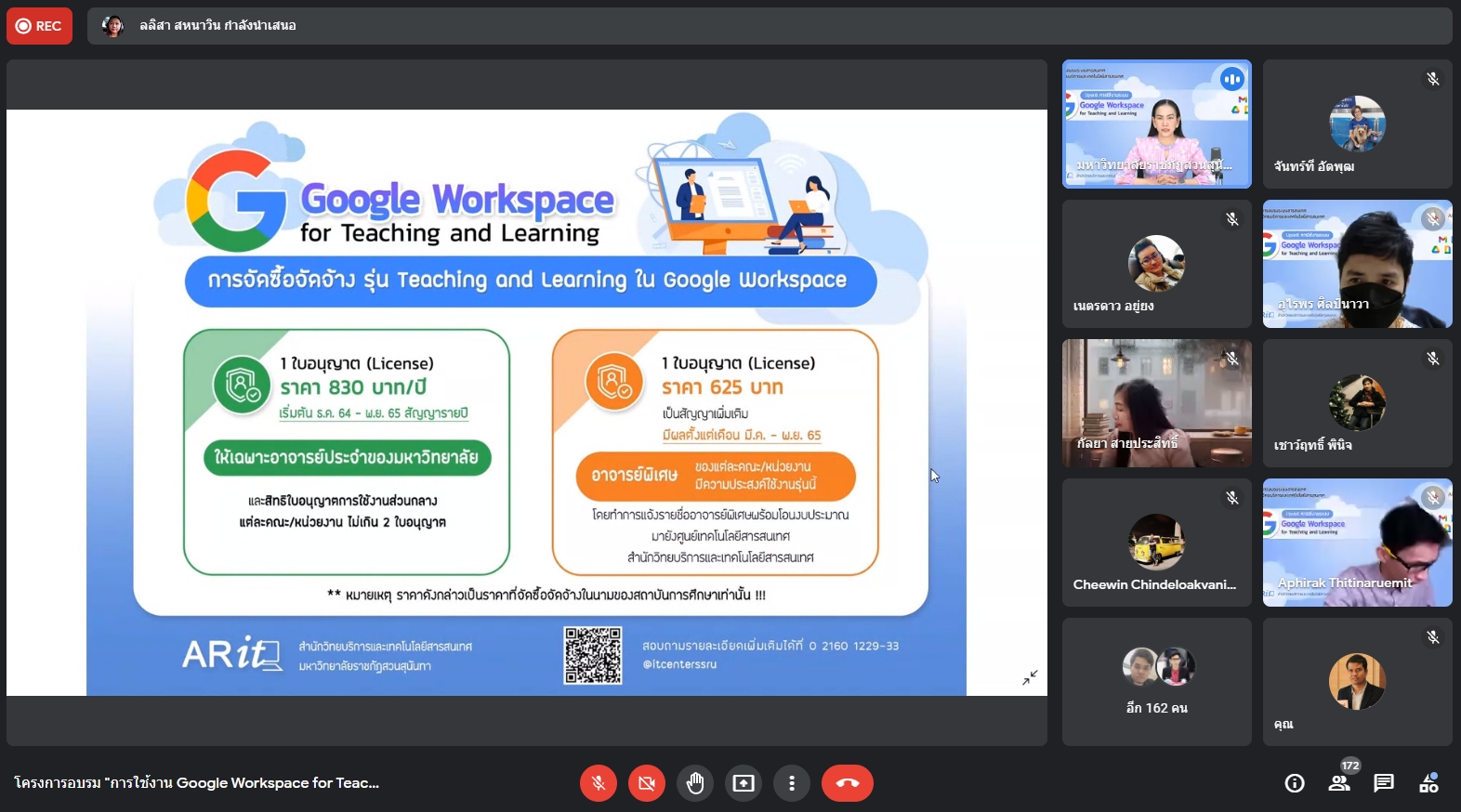Select the Aphirak Thitinaruemit video tile

[x=1357, y=543]
